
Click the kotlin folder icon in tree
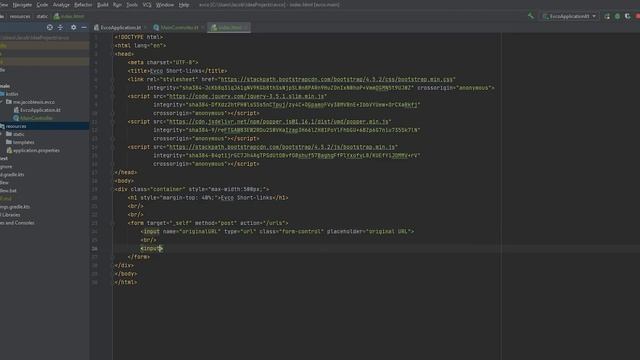[2, 94]
